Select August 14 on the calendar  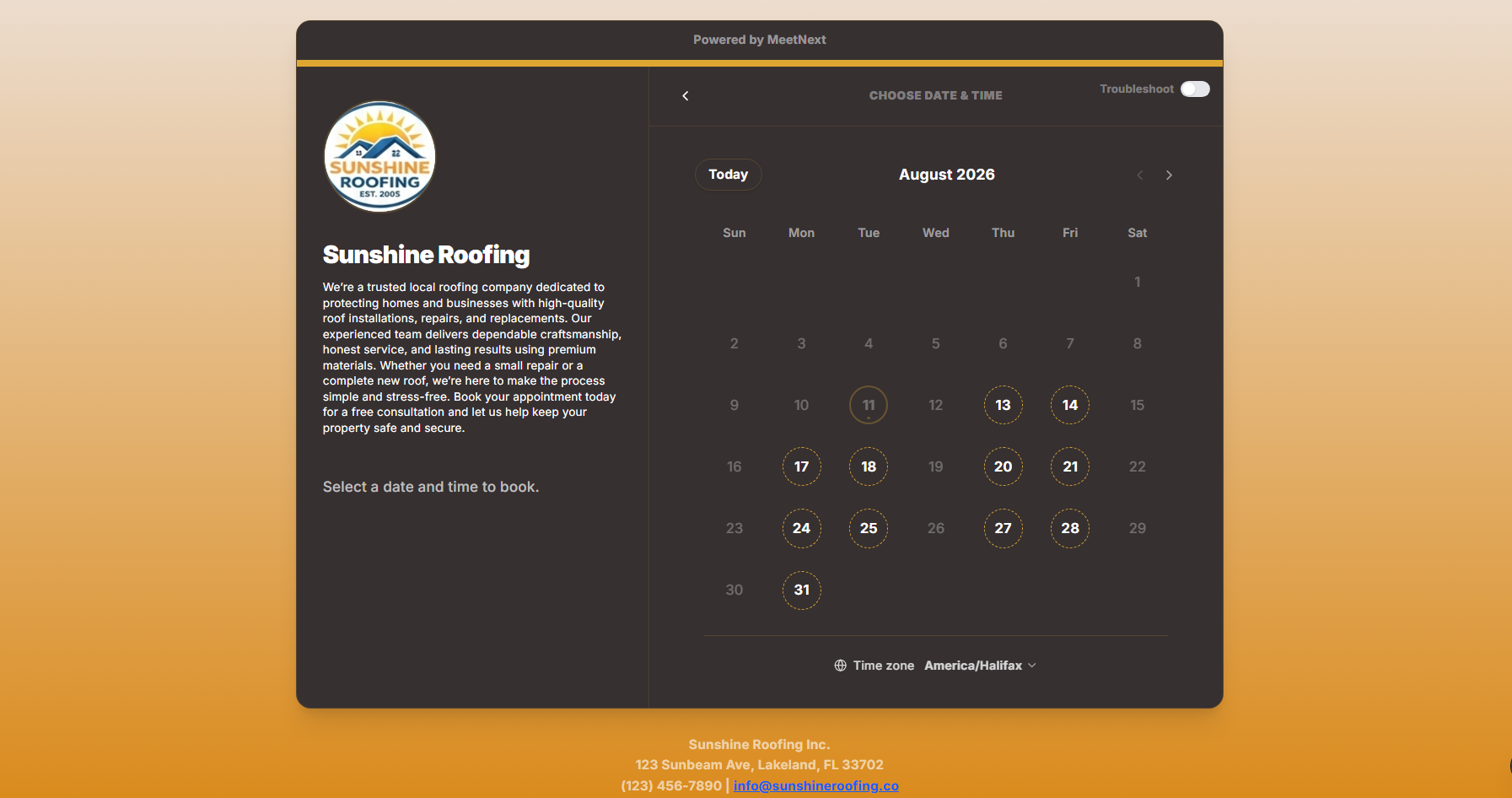pyautogui.click(x=1070, y=405)
